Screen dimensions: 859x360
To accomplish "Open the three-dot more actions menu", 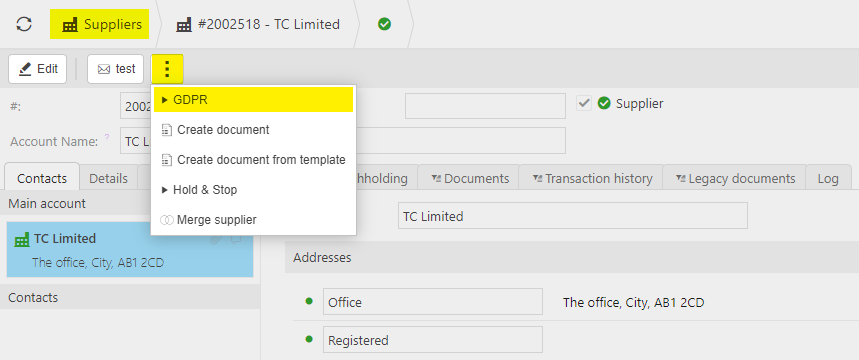I will [x=167, y=69].
